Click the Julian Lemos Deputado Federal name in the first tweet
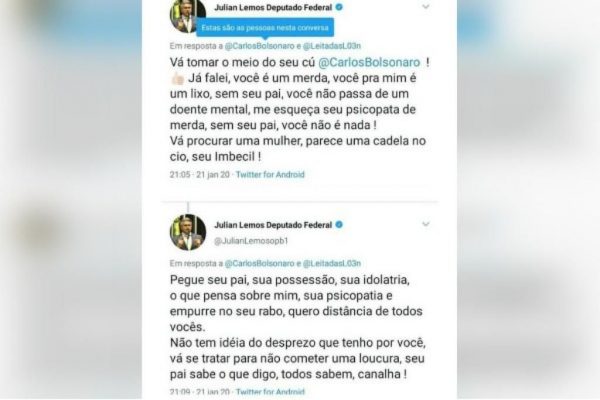The height and width of the screenshot is (400, 600). click(273, 7)
